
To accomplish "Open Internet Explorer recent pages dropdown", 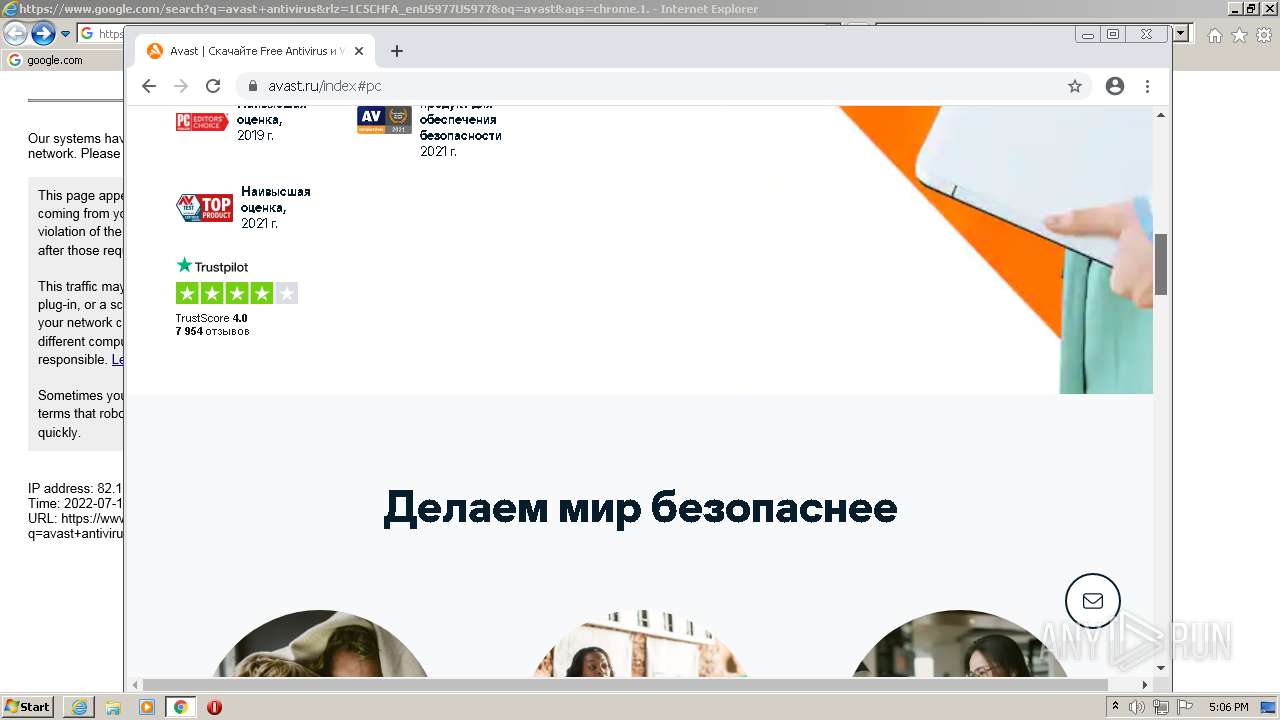I will [x=65, y=34].
